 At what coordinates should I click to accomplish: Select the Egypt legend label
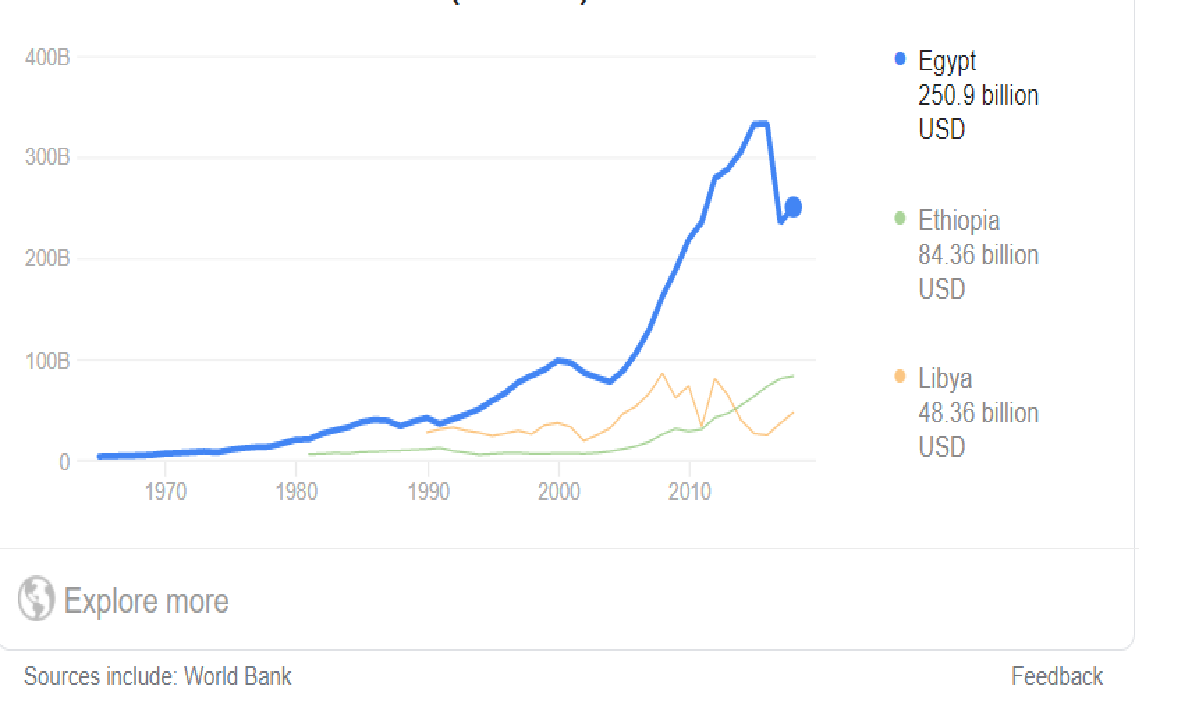point(946,61)
